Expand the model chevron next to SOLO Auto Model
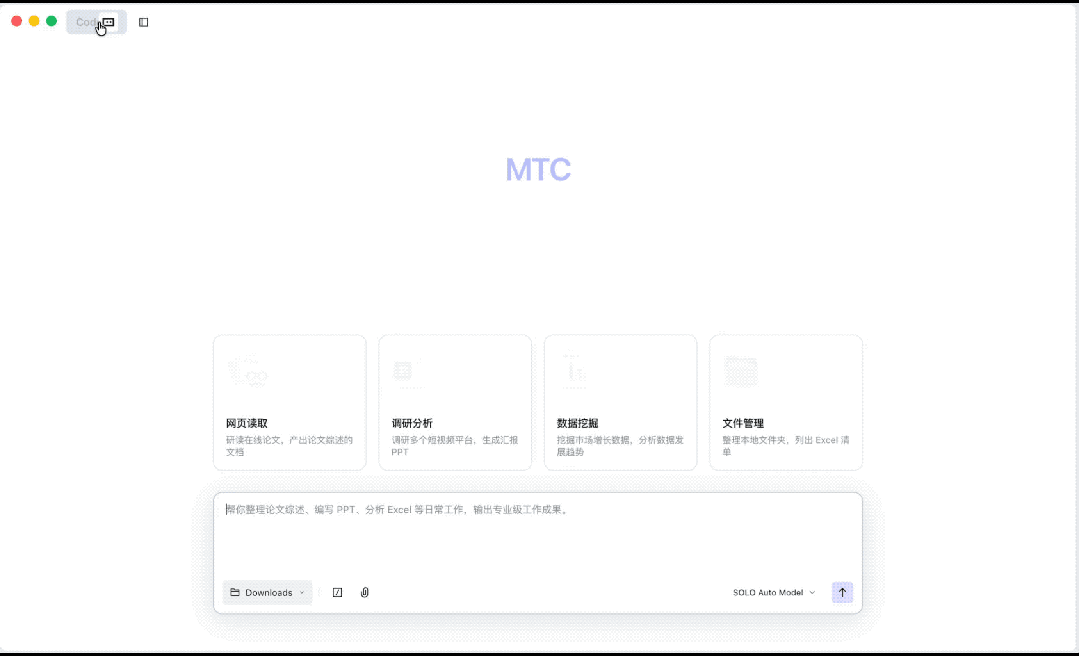This screenshot has width=1079, height=656. pos(813,592)
